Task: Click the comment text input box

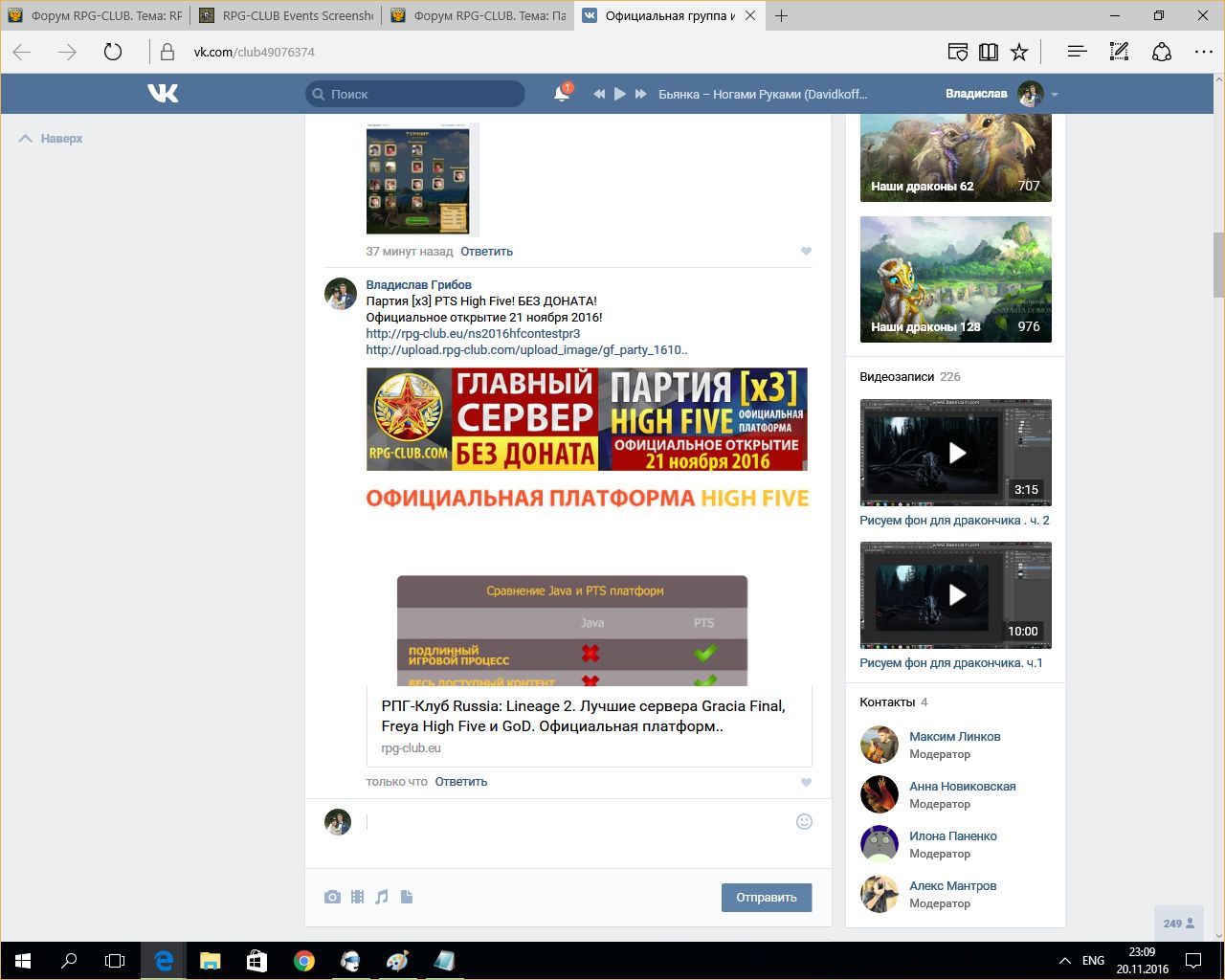Action: (574, 821)
